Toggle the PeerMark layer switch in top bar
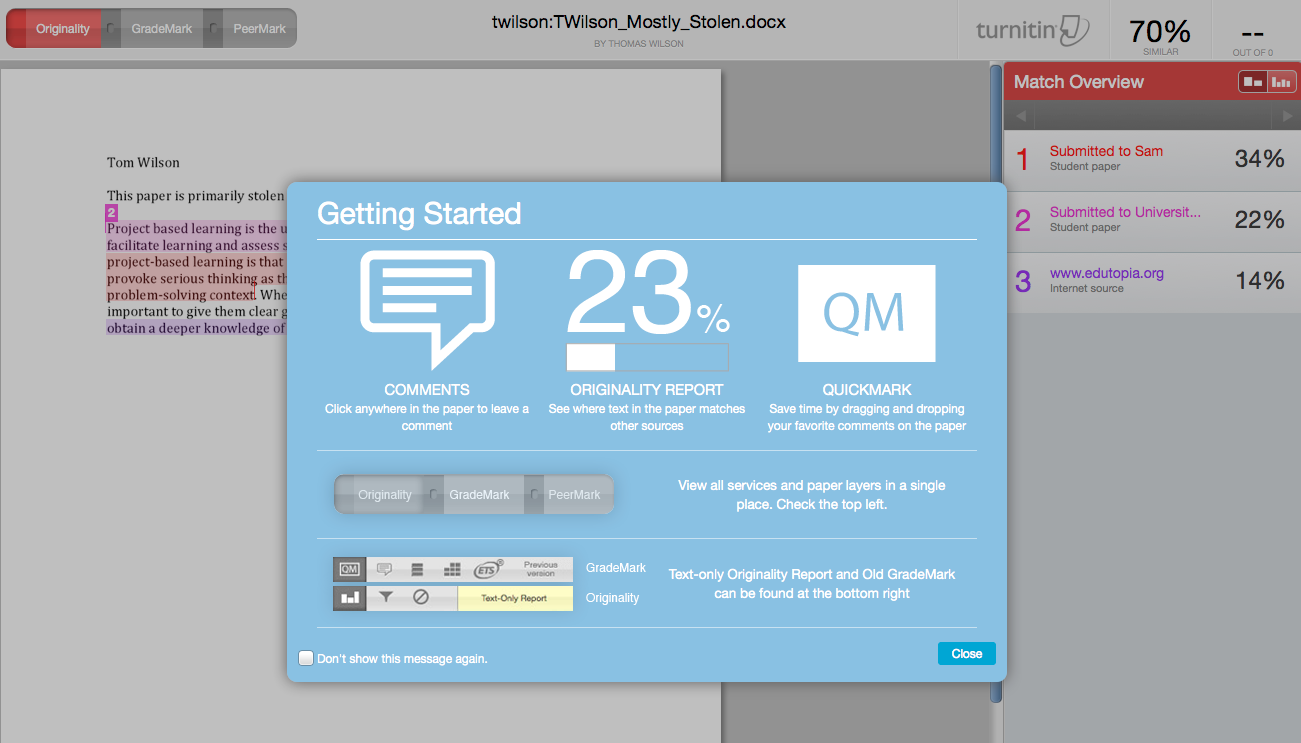The image size is (1301, 743). pos(213,28)
